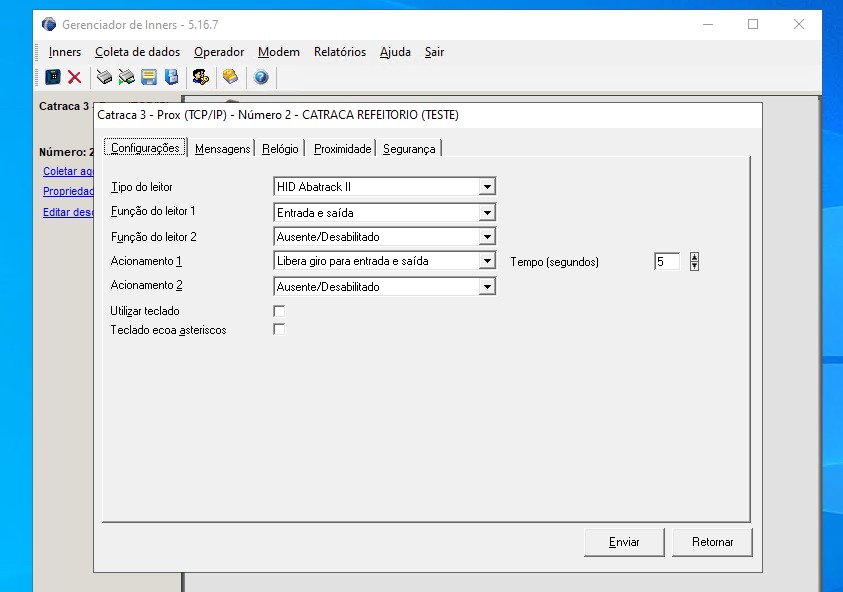The height and width of the screenshot is (592, 843).
Task: Increase Tempo (segundos) with the up arrow
Action: pyautogui.click(x=694, y=256)
